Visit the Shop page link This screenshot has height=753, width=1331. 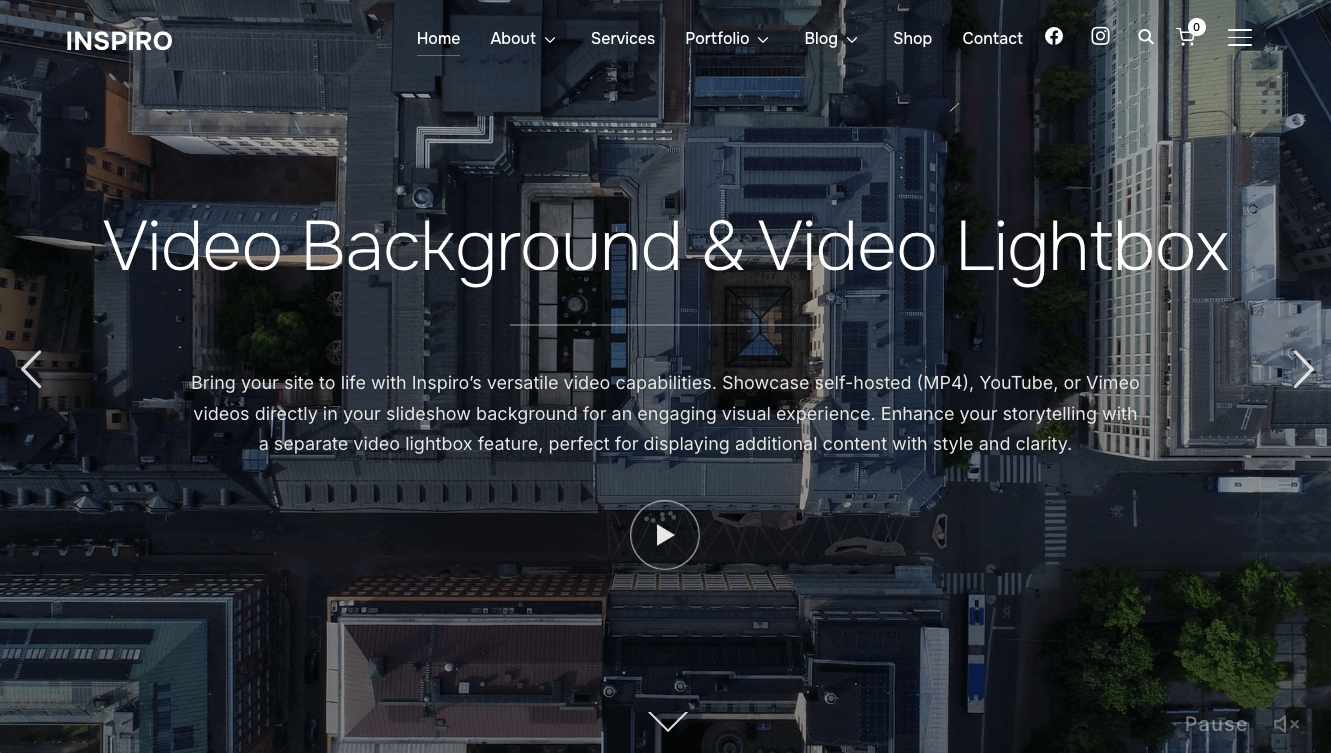(x=912, y=39)
